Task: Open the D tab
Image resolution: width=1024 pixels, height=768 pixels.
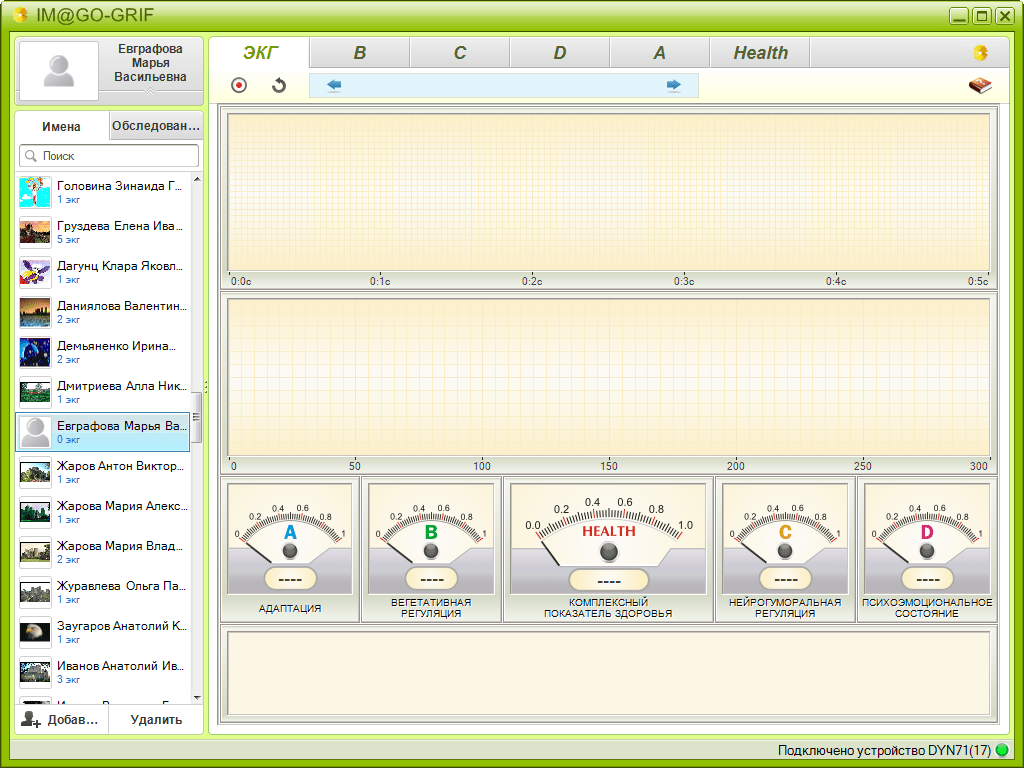Action: [x=560, y=53]
